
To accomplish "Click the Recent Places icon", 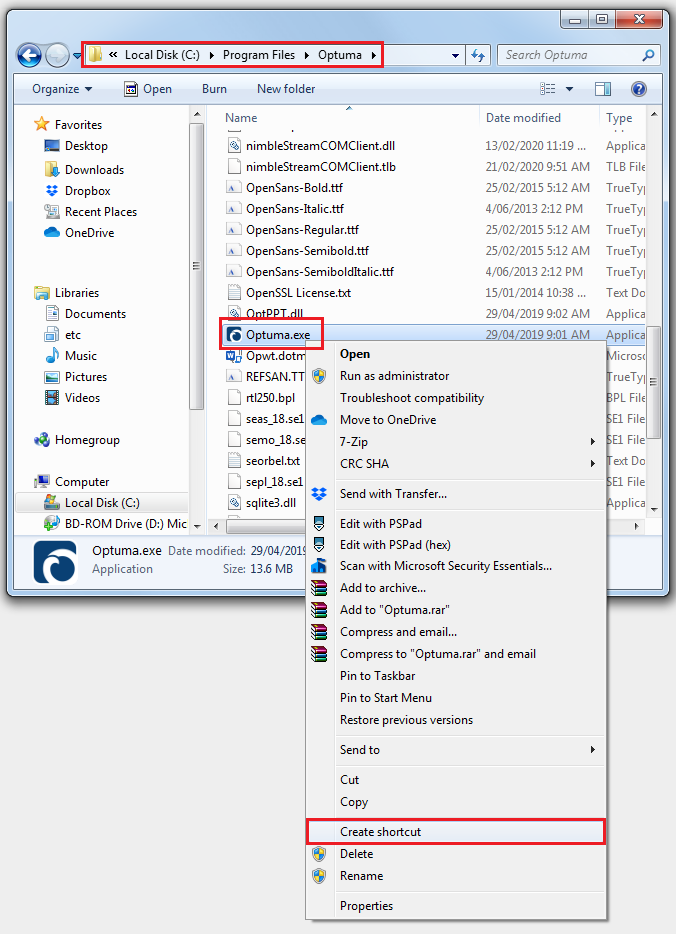I will pos(52,211).
